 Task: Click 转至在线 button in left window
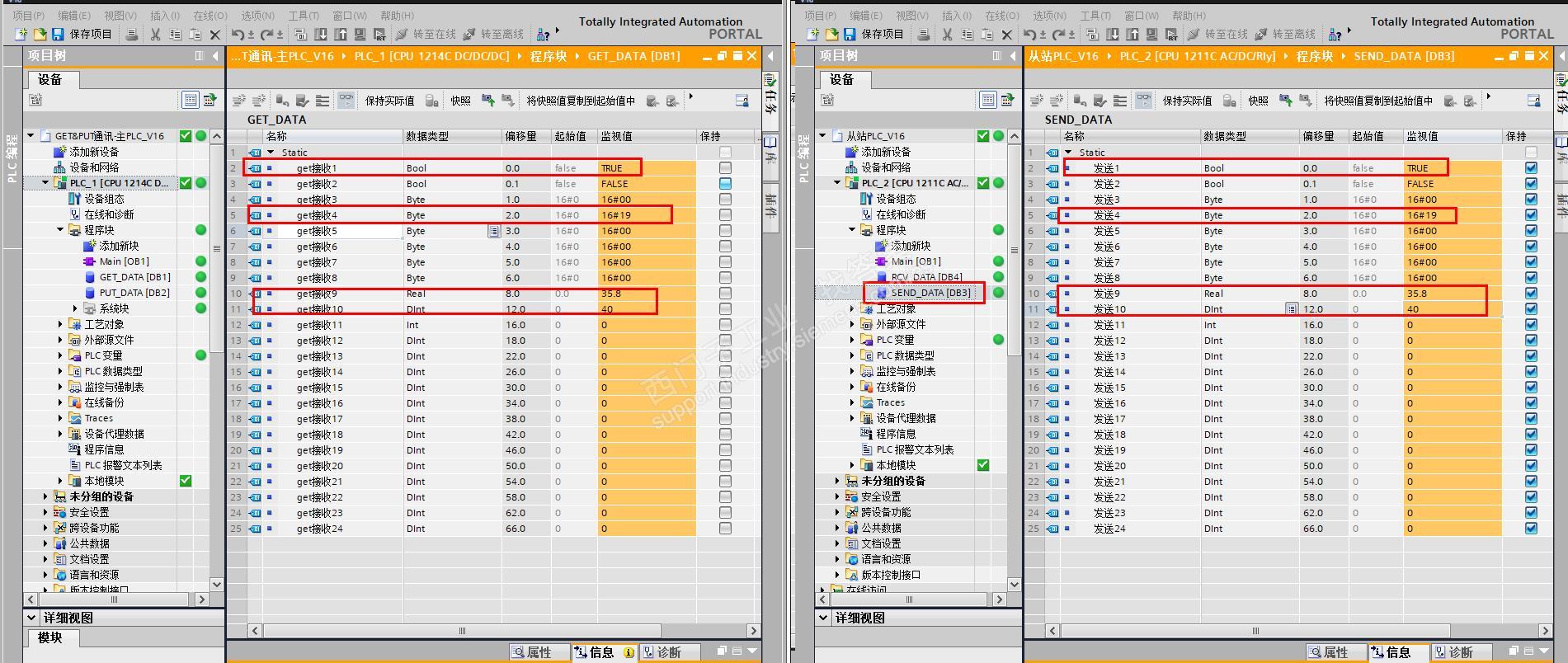[x=426, y=35]
